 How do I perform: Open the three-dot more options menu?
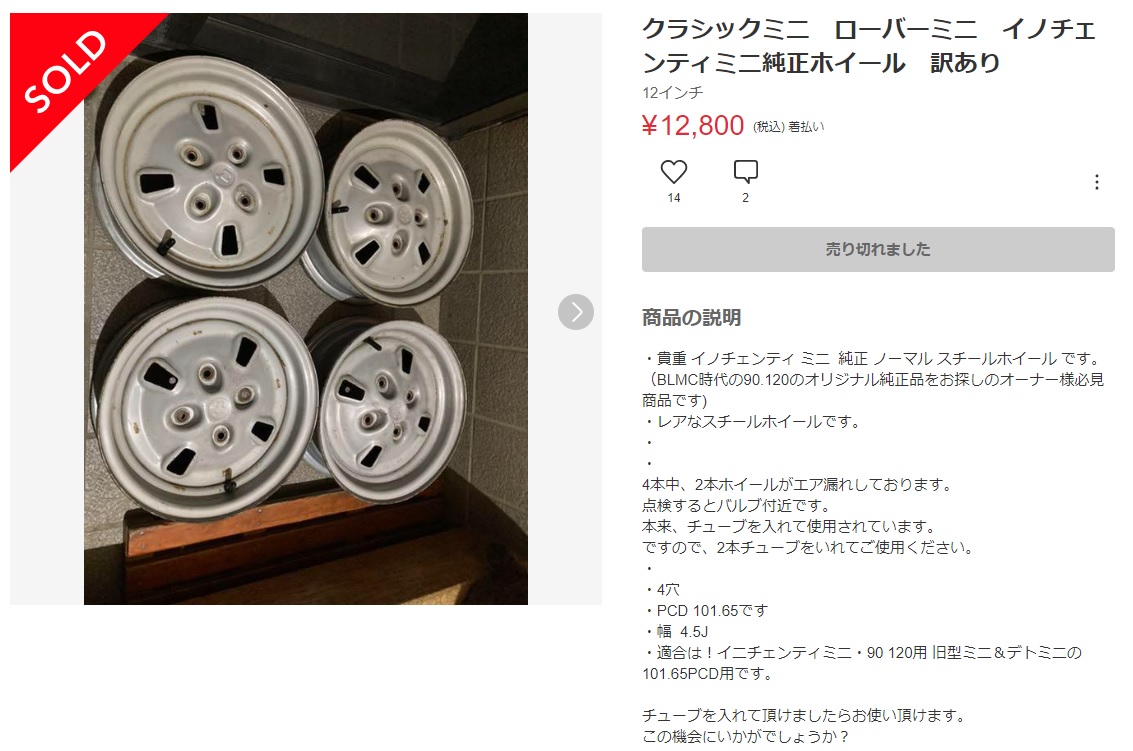tap(1096, 182)
